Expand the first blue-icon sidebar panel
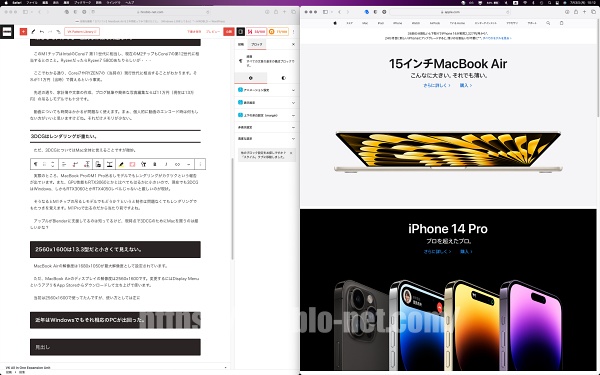The height and width of the screenshot is (375, 600). tap(266, 90)
